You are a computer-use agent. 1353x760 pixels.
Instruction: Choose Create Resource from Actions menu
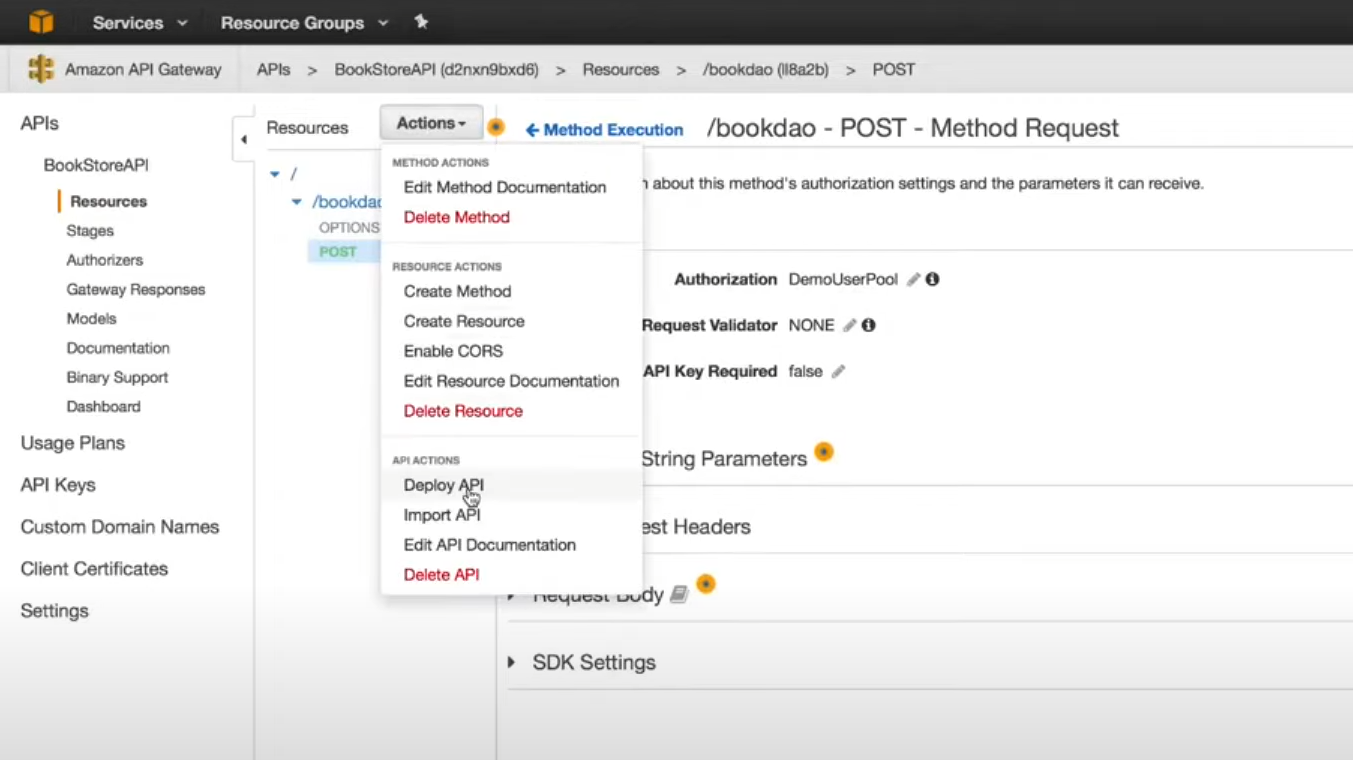click(464, 321)
